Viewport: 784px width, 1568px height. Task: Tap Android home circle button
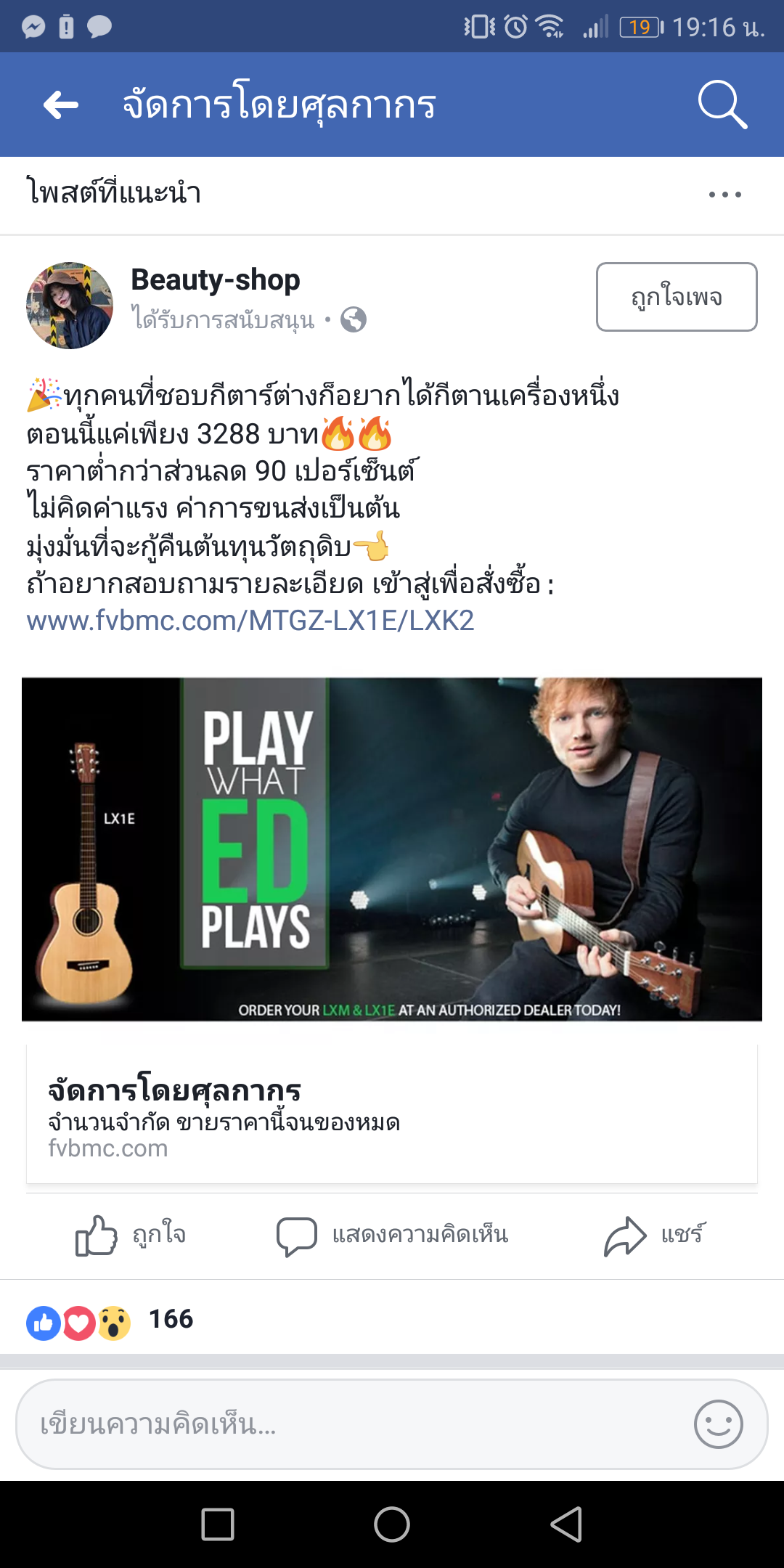(x=392, y=1524)
